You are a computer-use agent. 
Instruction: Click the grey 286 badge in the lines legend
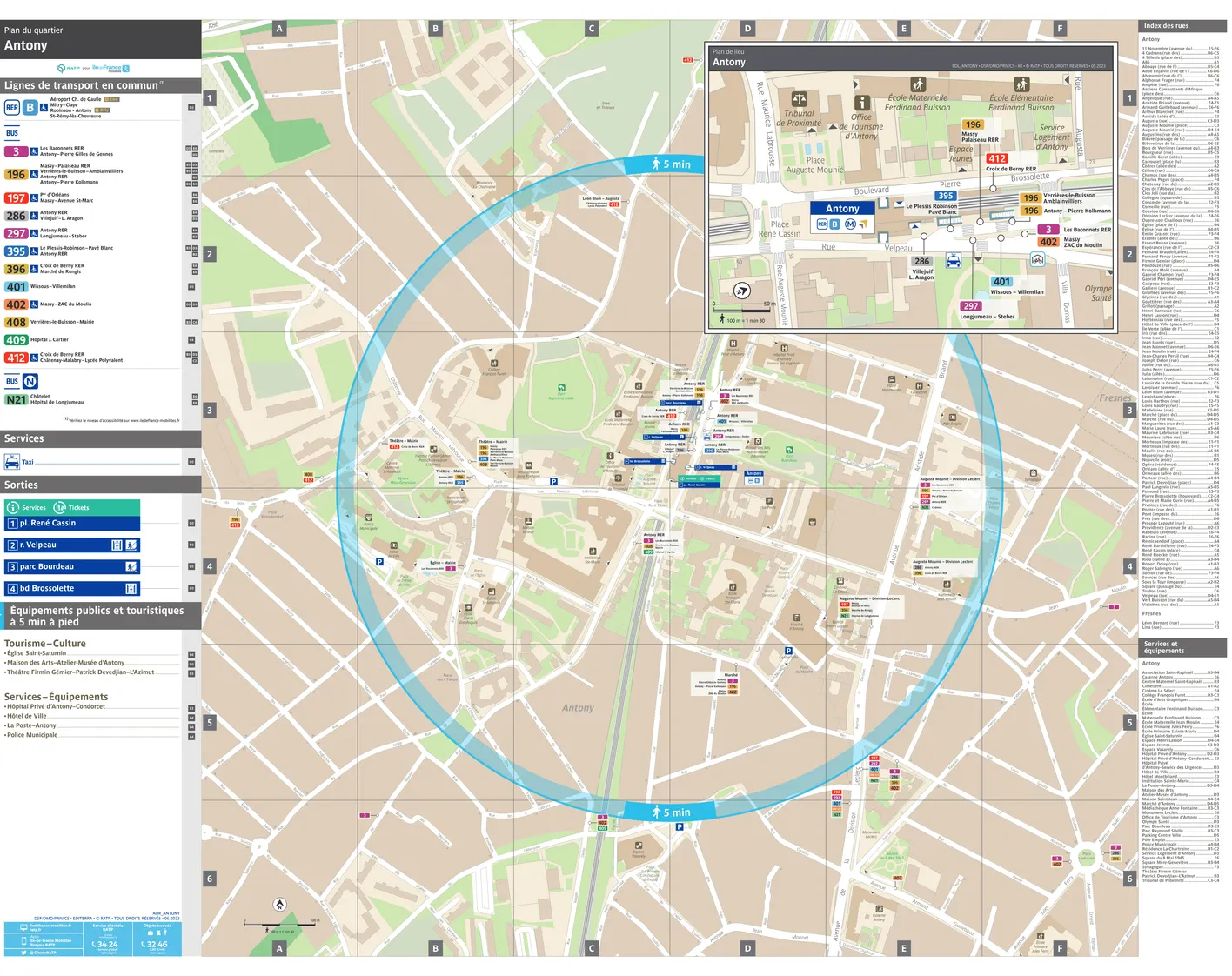(16, 216)
